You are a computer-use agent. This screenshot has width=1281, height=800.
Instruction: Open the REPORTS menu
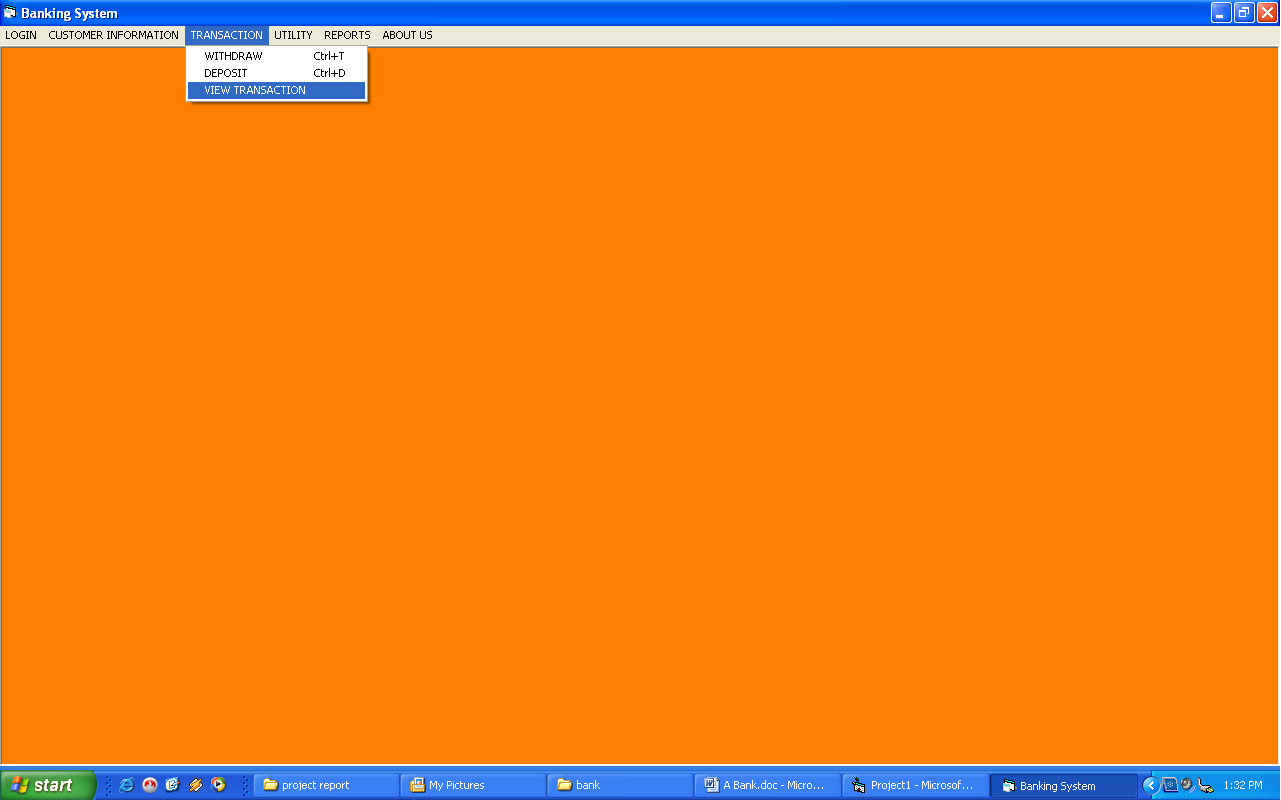pos(346,35)
